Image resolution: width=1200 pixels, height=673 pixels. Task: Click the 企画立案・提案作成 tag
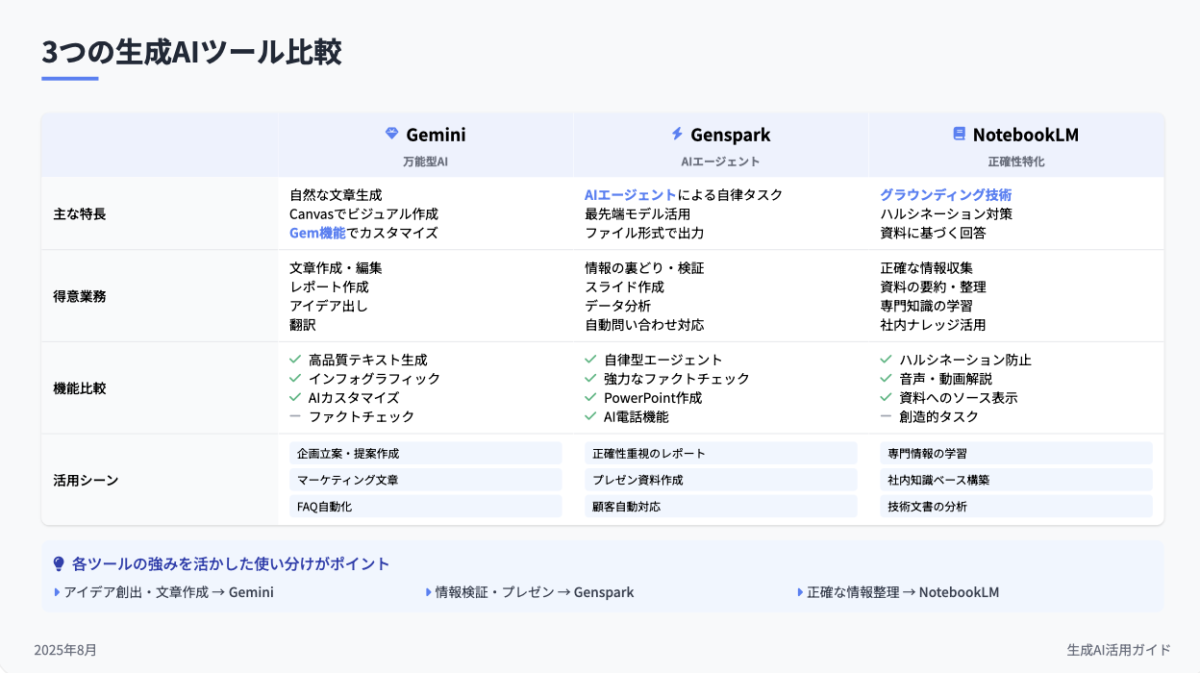348,453
